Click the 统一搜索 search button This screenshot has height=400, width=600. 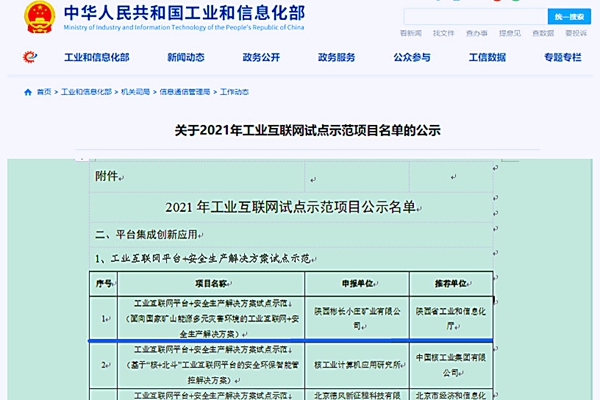tap(569, 17)
